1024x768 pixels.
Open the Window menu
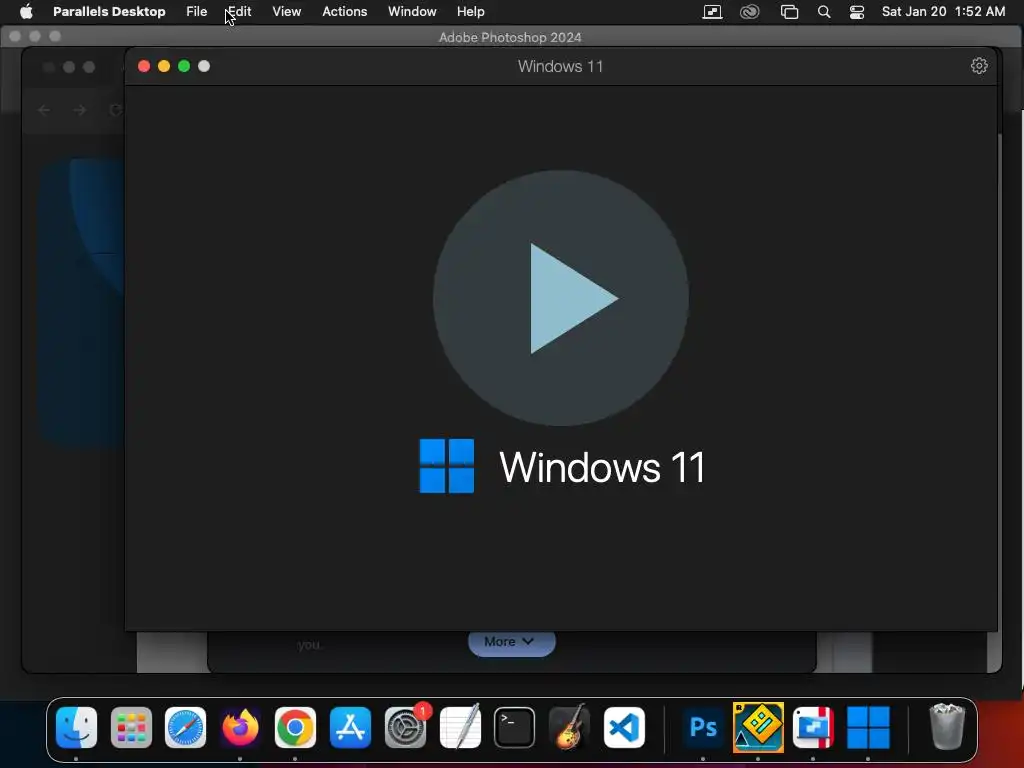412,12
